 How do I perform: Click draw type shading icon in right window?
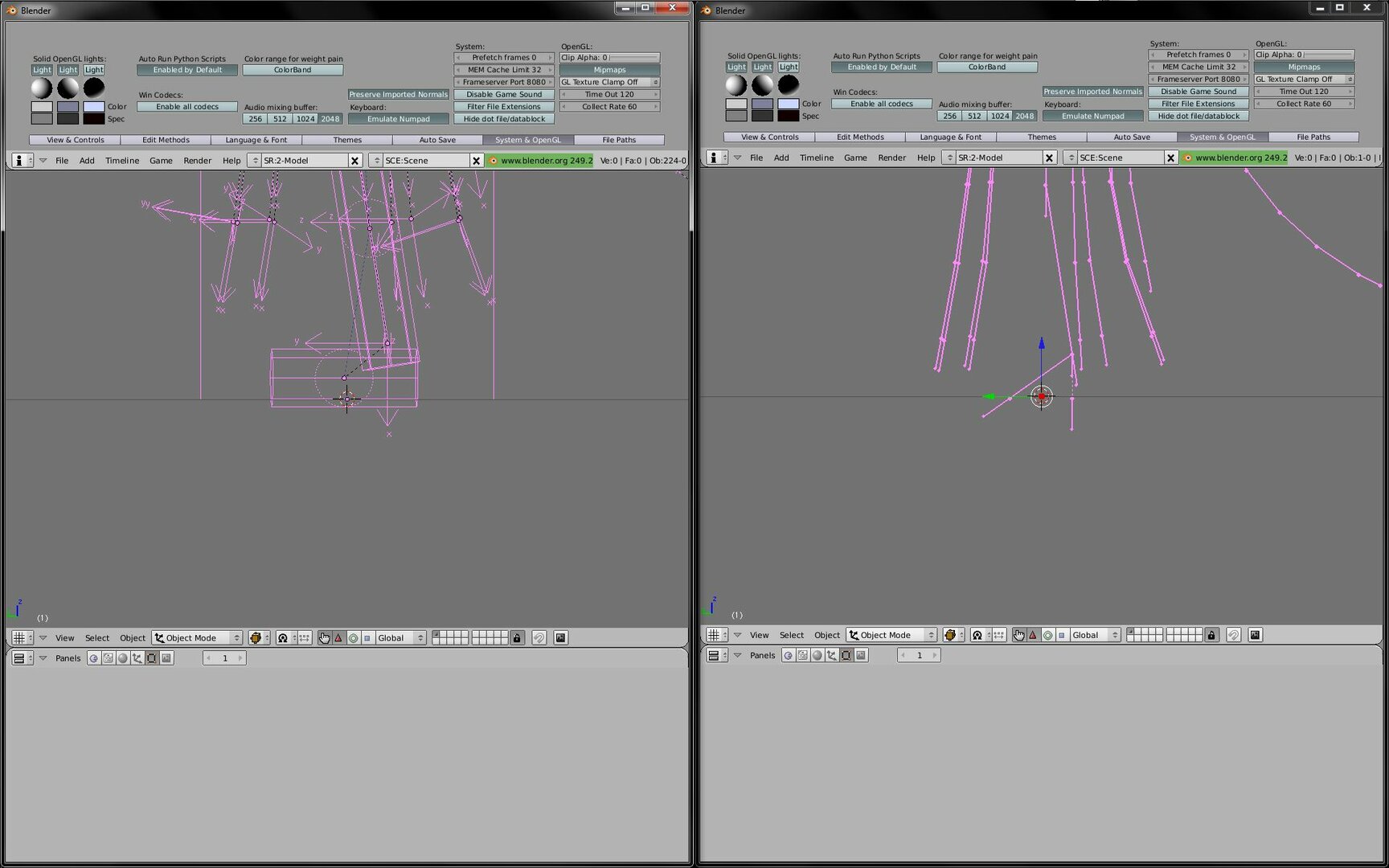(953, 635)
